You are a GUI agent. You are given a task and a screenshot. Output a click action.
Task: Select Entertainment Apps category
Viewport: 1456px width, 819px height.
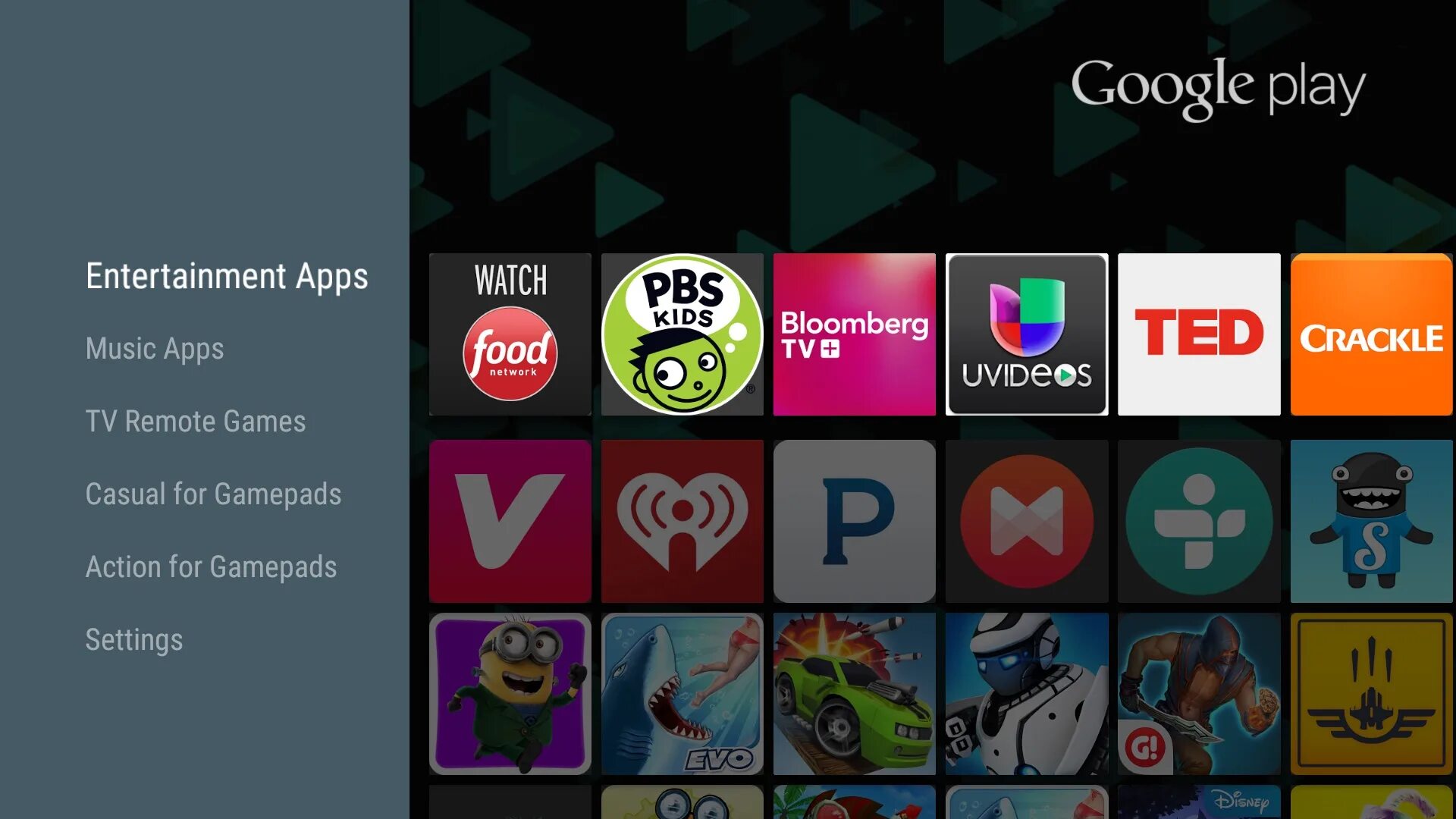pos(226,275)
